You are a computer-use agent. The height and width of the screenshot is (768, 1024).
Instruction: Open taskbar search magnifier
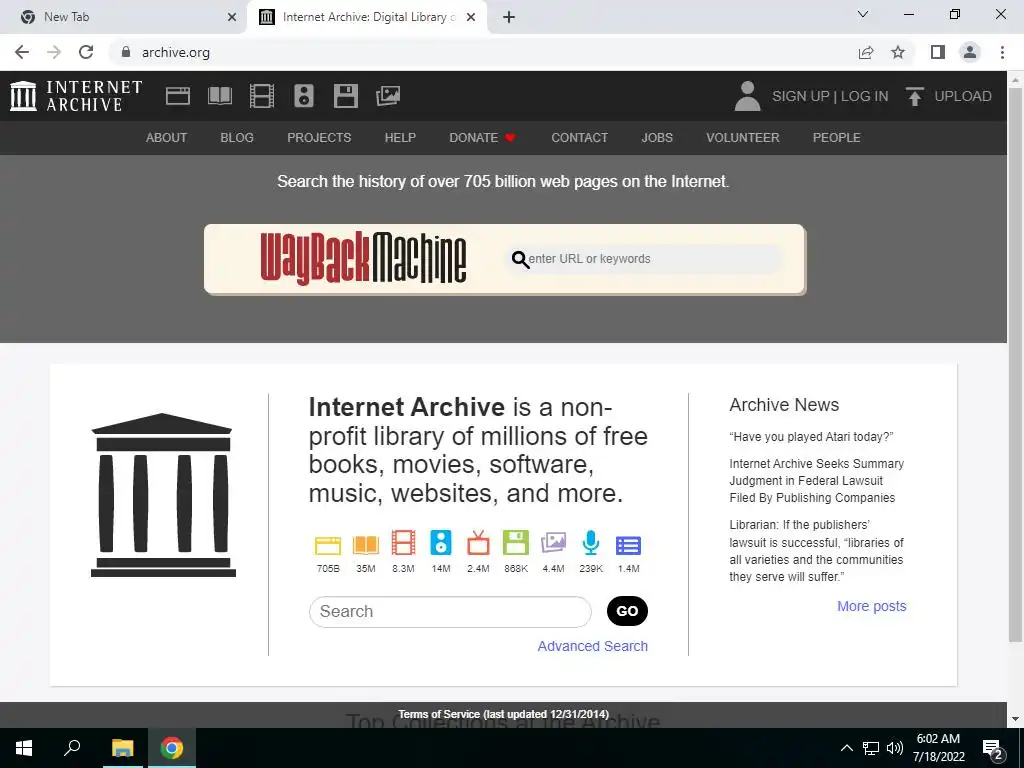[x=72, y=748]
